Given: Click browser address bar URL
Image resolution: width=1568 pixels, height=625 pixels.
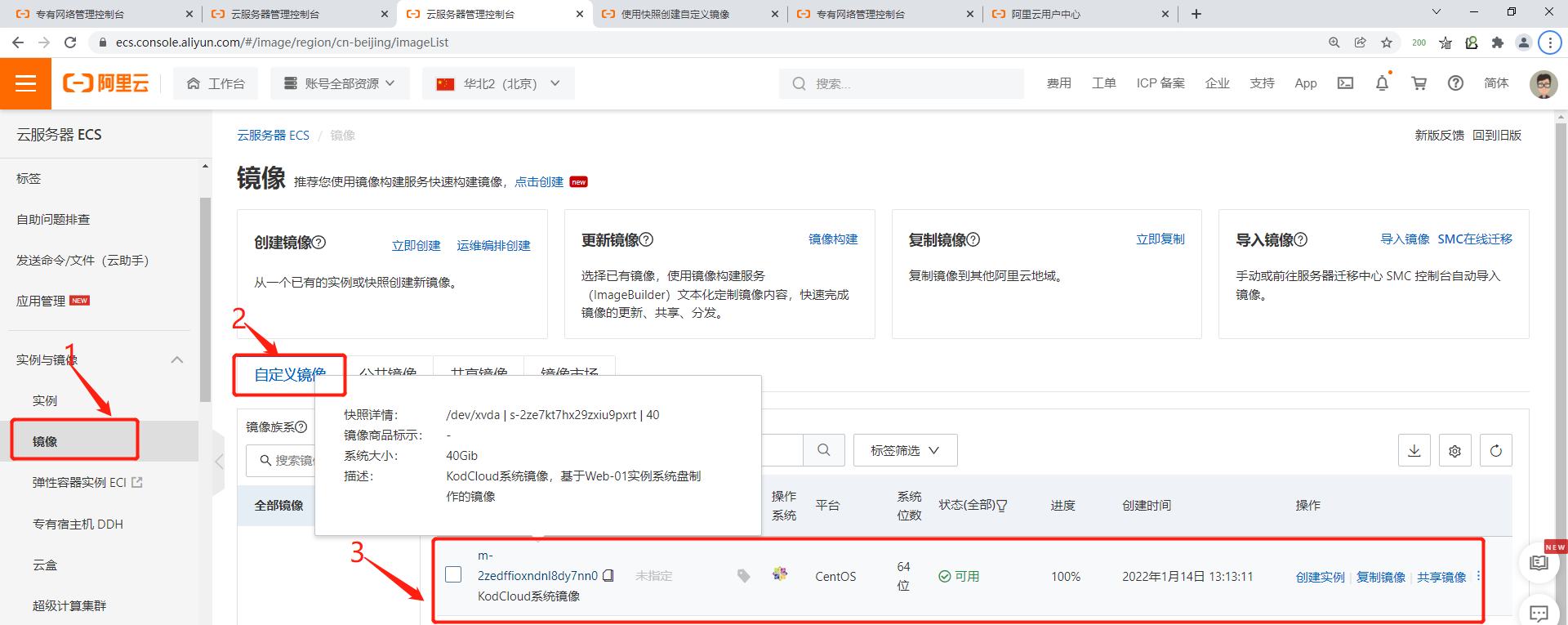Looking at the screenshot, I should [282, 42].
